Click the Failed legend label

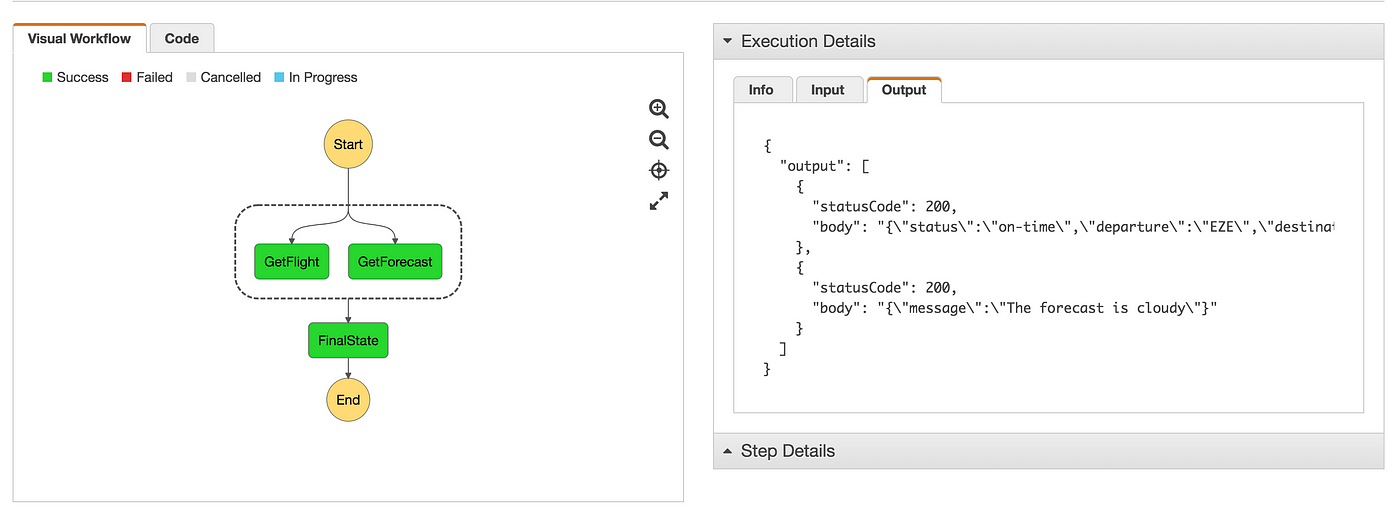(x=154, y=78)
